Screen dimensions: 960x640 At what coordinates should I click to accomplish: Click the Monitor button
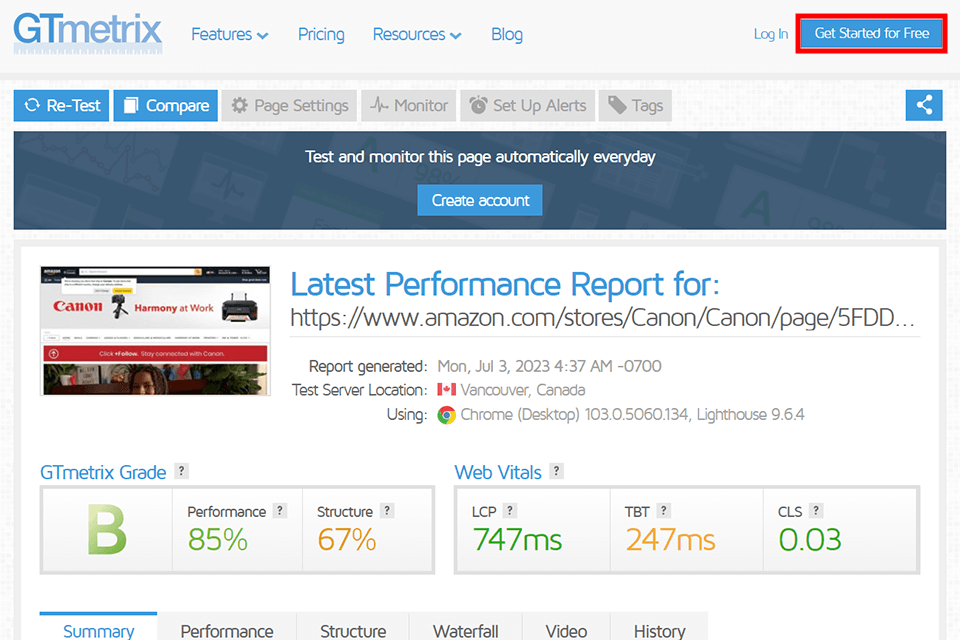(x=409, y=105)
